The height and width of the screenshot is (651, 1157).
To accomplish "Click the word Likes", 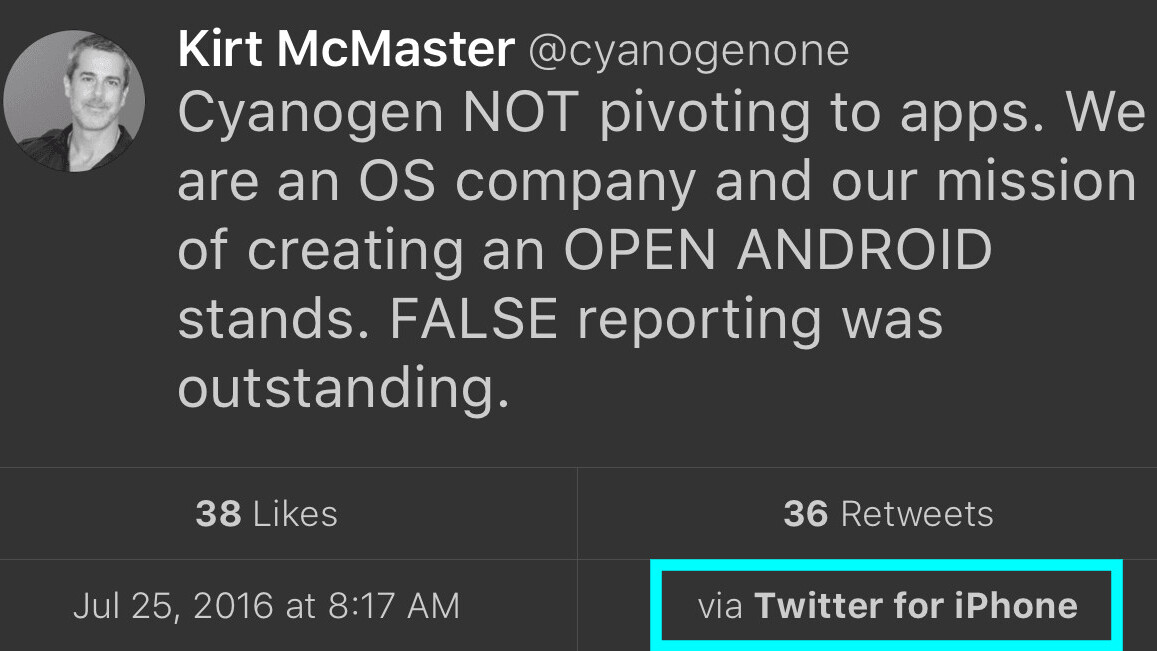I will 295,514.
